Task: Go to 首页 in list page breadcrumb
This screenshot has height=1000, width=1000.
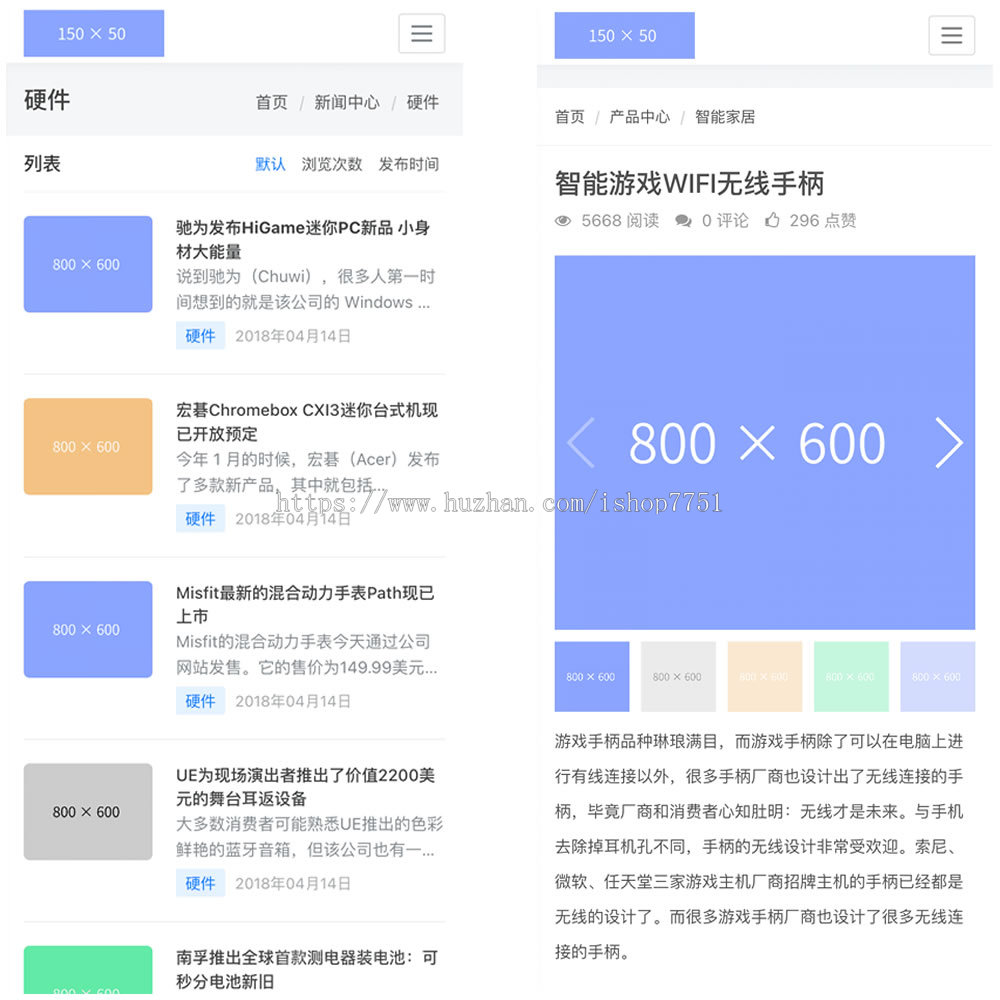Action: pyautogui.click(x=272, y=102)
